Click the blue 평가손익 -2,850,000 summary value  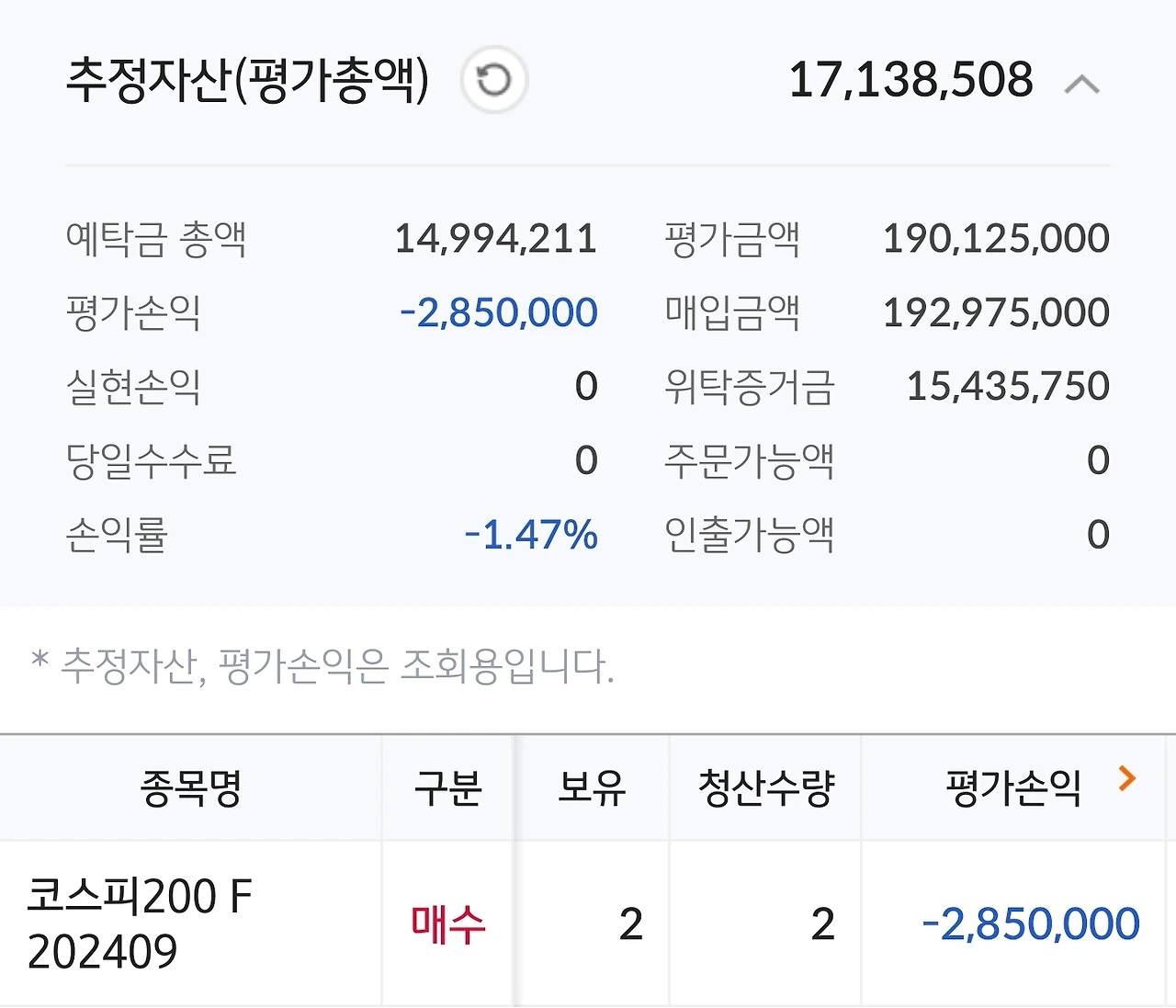point(499,313)
